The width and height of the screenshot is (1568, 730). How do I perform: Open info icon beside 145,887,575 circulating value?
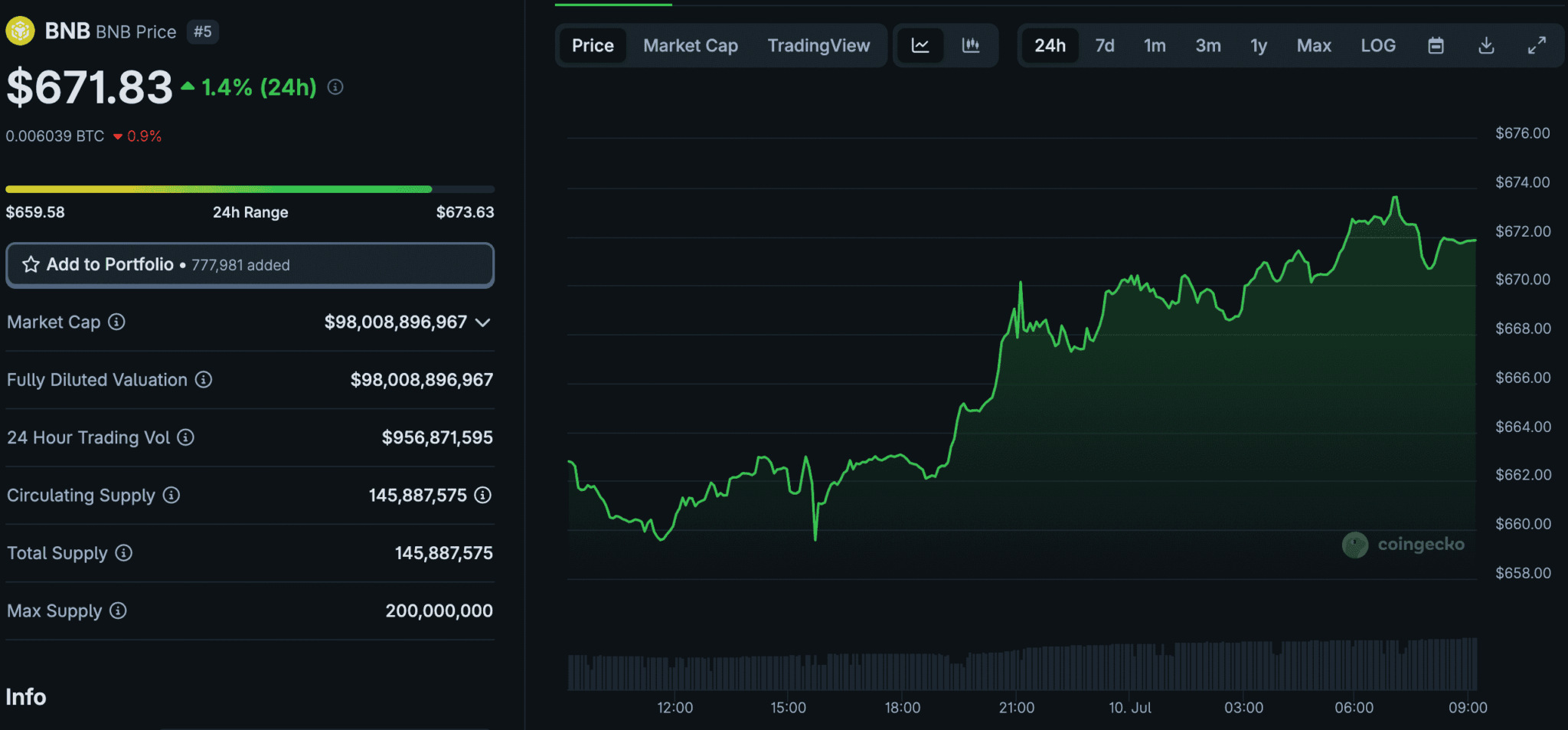(x=482, y=495)
